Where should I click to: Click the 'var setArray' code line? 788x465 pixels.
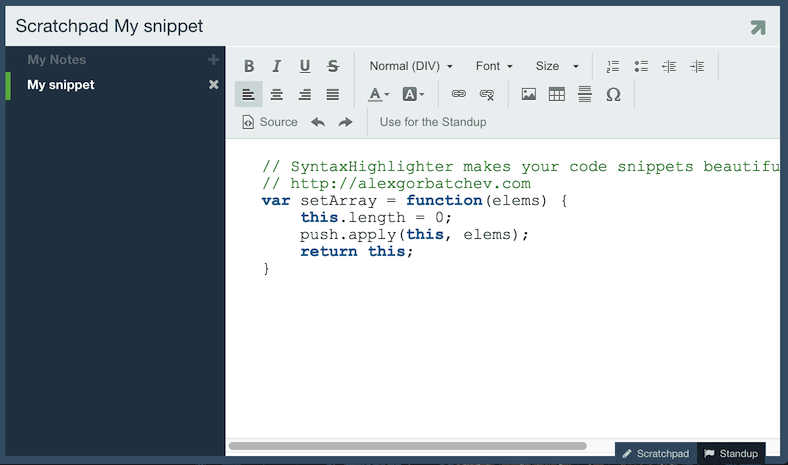pyautogui.click(x=415, y=201)
